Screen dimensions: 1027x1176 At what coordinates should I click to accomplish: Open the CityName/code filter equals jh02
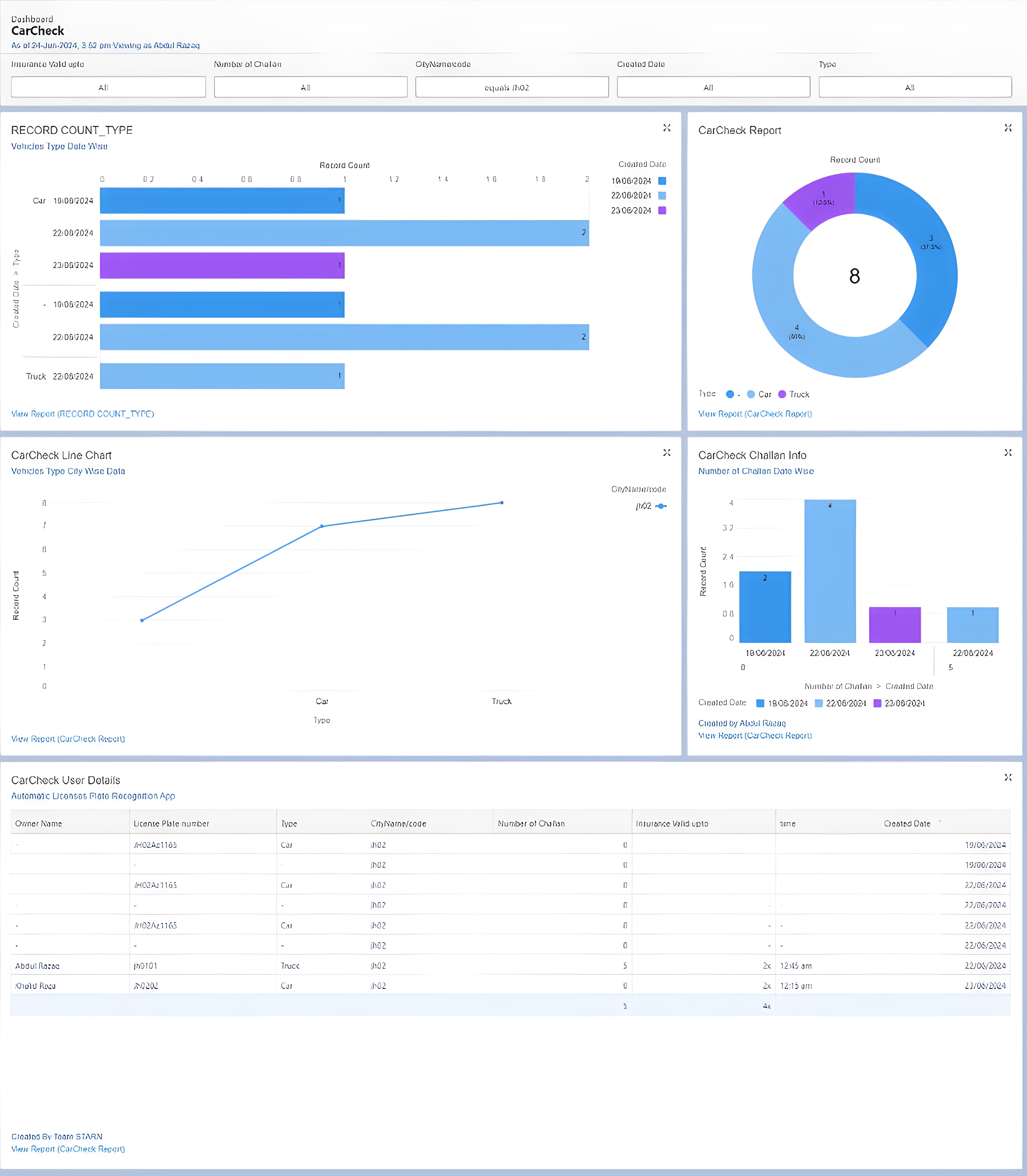[x=512, y=87]
